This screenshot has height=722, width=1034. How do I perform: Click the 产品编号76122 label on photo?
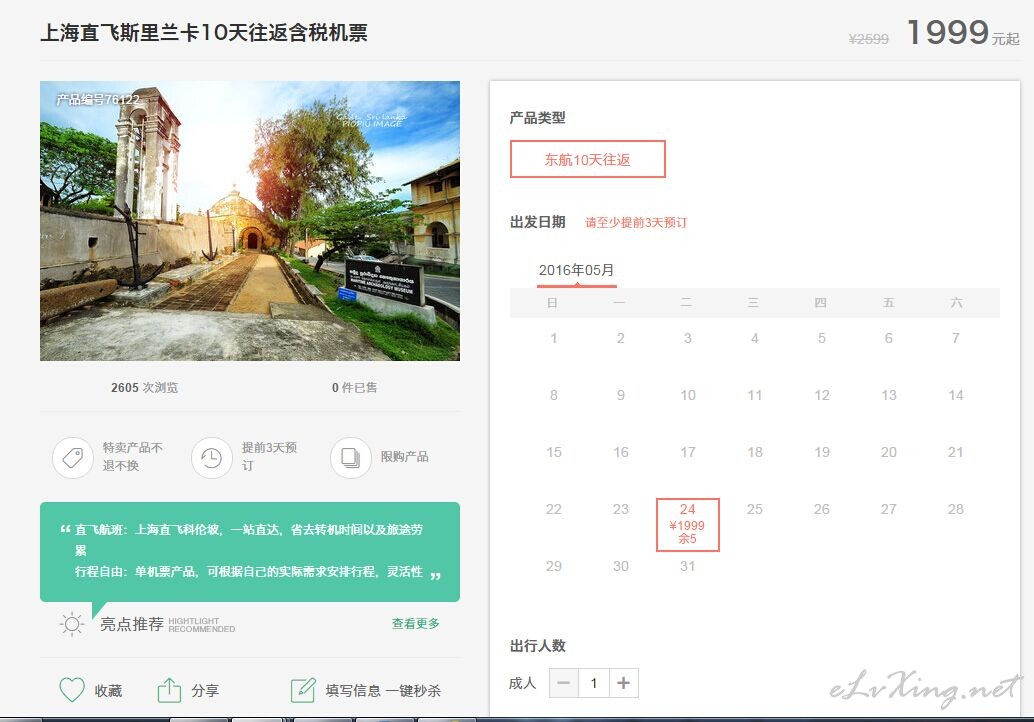pos(98,100)
